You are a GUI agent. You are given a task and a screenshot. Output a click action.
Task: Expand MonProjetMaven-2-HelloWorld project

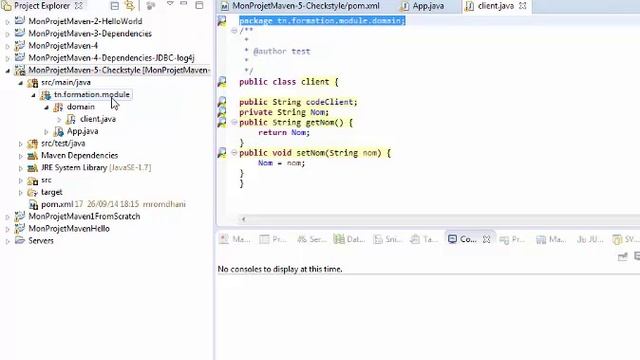pyautogui.click(x=7, y=22)
